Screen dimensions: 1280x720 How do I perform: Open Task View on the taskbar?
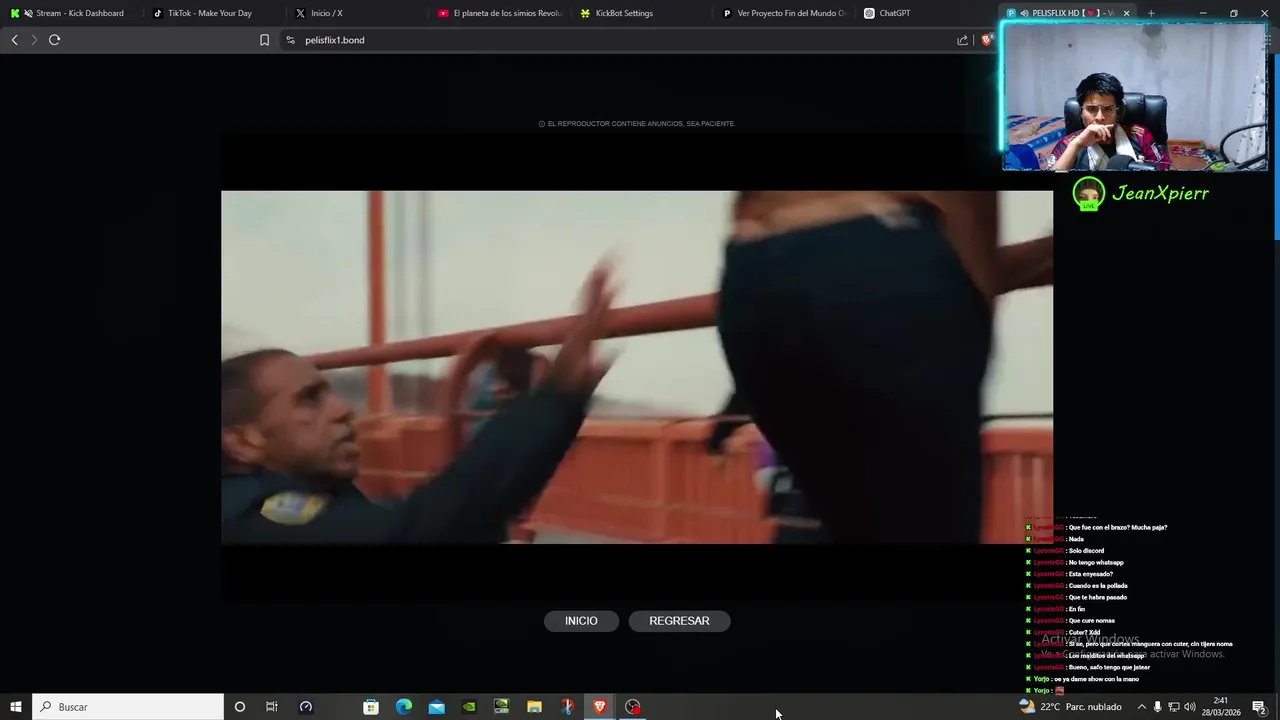tap(271, 707)
